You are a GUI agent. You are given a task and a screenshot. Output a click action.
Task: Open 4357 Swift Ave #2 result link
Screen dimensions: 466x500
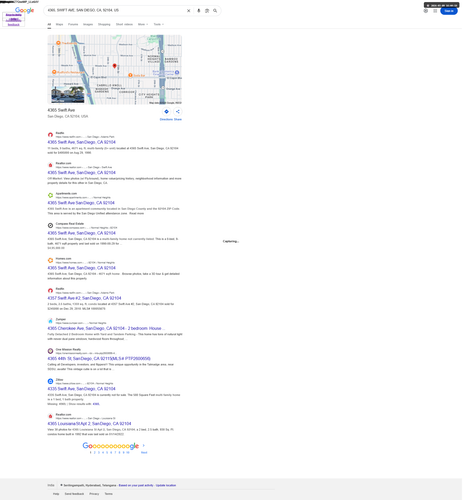[84, 298]
